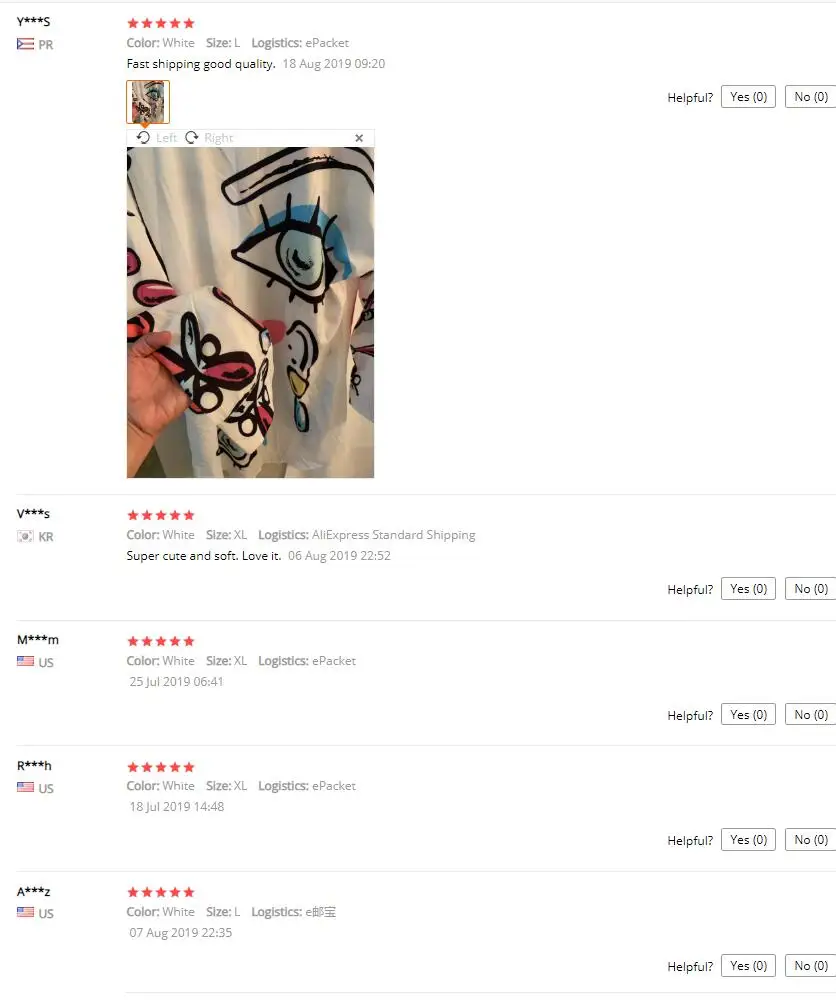Viewport: 836px width, 1000px height.
Task: Open Y***S review photo thumbnail
Action: tap(148, 102)
